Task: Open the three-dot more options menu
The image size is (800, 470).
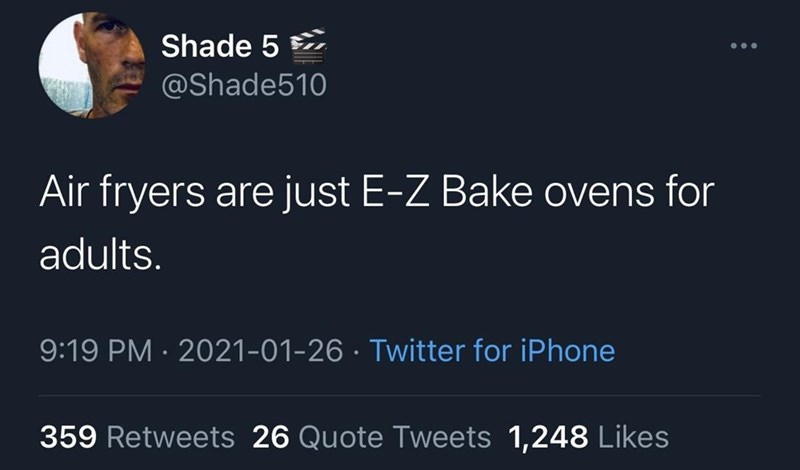Action: [x=743, y=46]
